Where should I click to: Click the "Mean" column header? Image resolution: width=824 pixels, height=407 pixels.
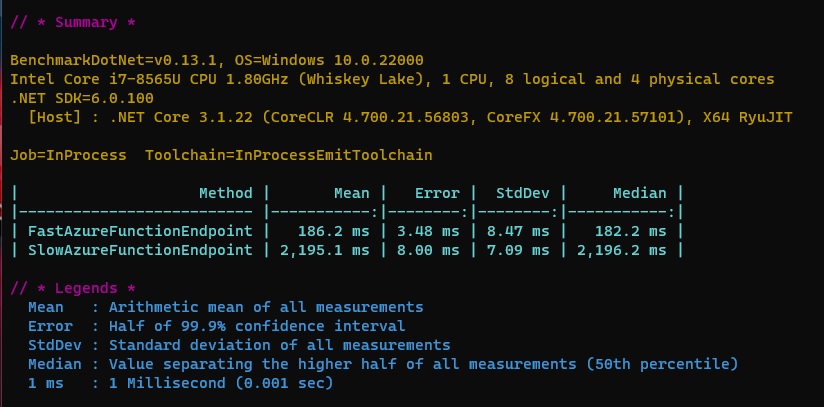[350, 193]
